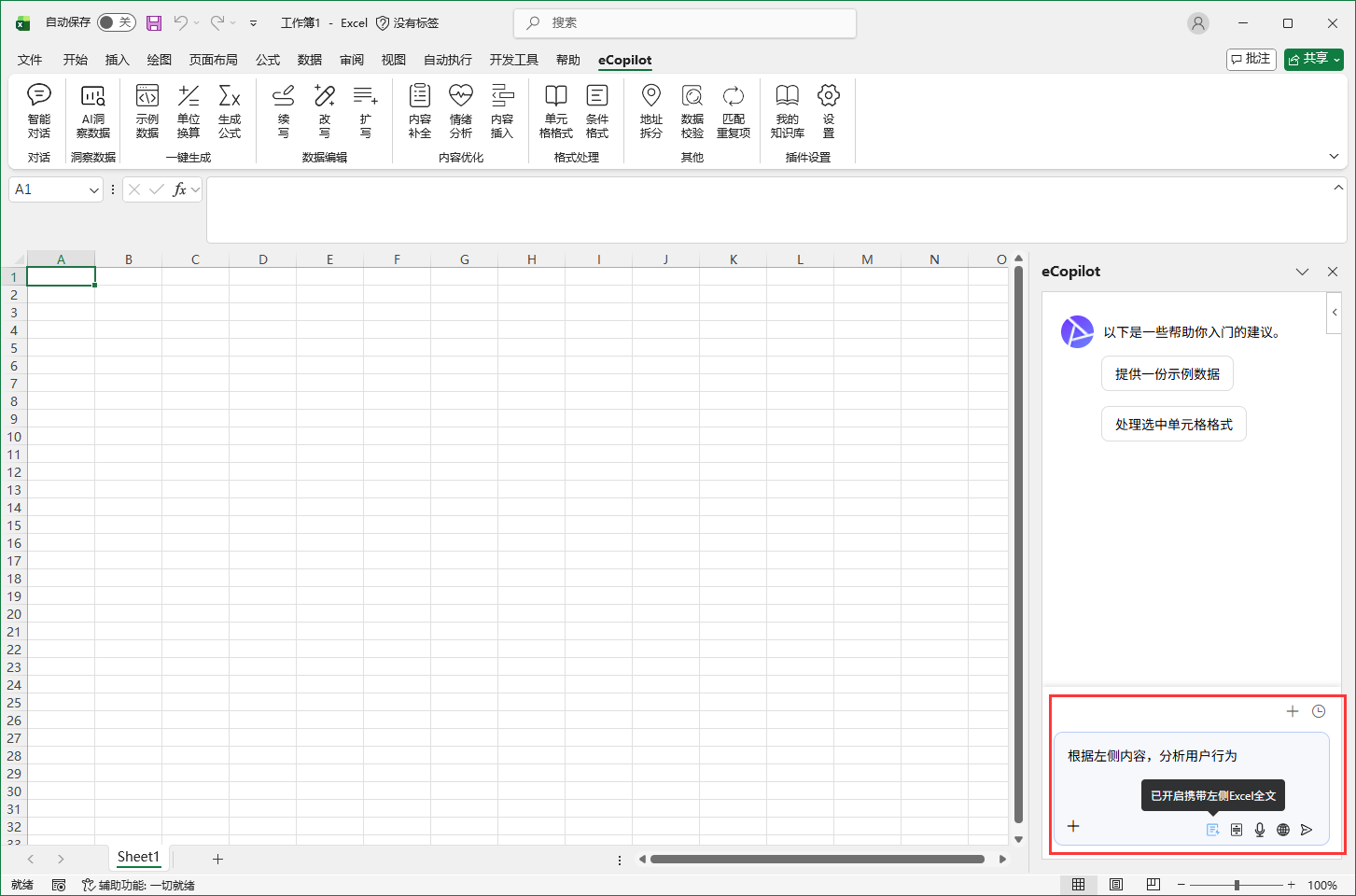
Task: Click the 匹配重复项 duplicate matching icon
Action: click(x=734, y=110)
